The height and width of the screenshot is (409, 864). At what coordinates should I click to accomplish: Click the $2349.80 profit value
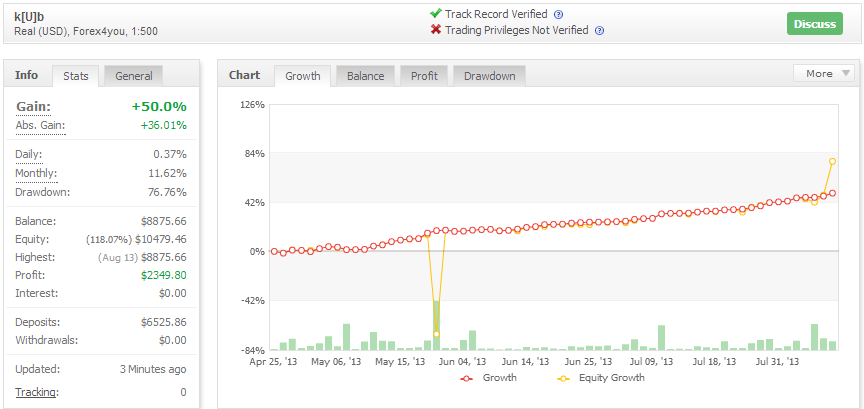(x=164, y=275)
